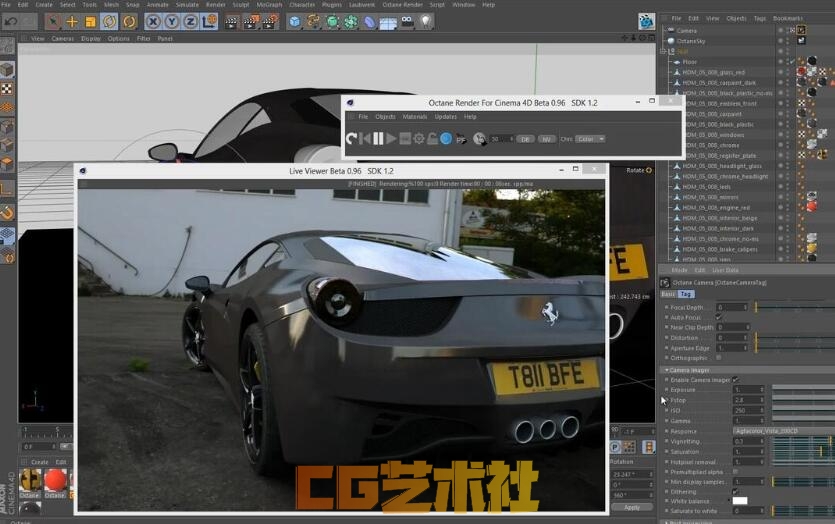Click the blue sphere icon in Octane window
Viewport: 835px width, 524px height.
[x=446, y=139]
